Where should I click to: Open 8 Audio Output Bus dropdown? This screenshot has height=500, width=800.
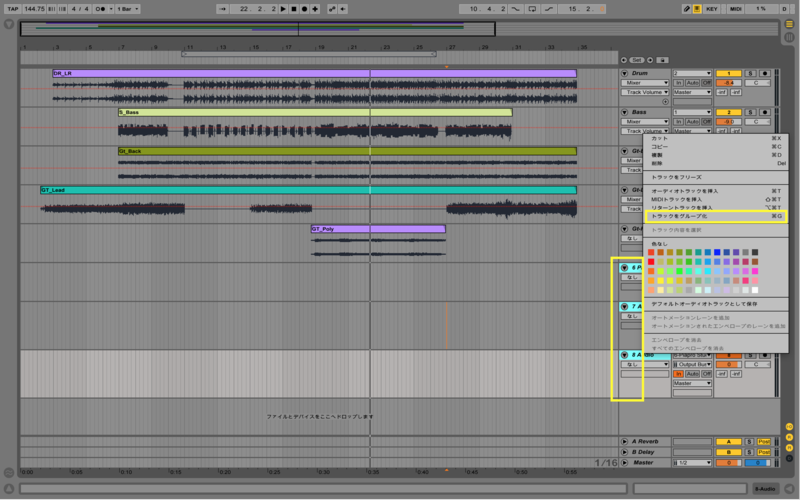coord(692,364)
